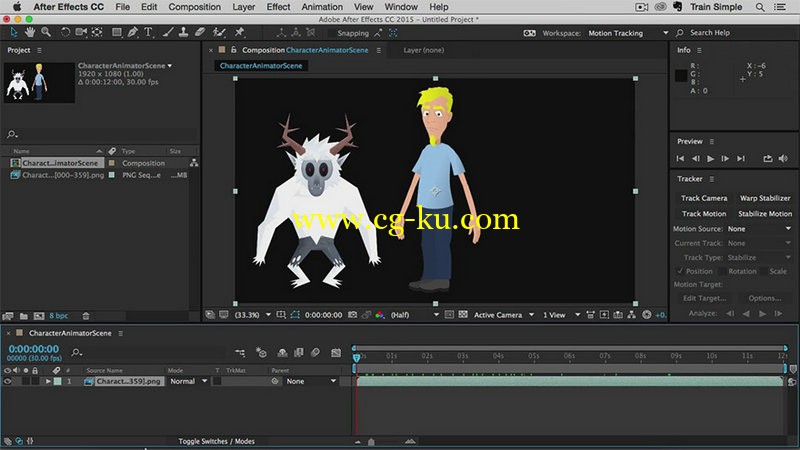Open layer blending Mode Normal dropdown
The image size is (800, 450).
point(188,381)
